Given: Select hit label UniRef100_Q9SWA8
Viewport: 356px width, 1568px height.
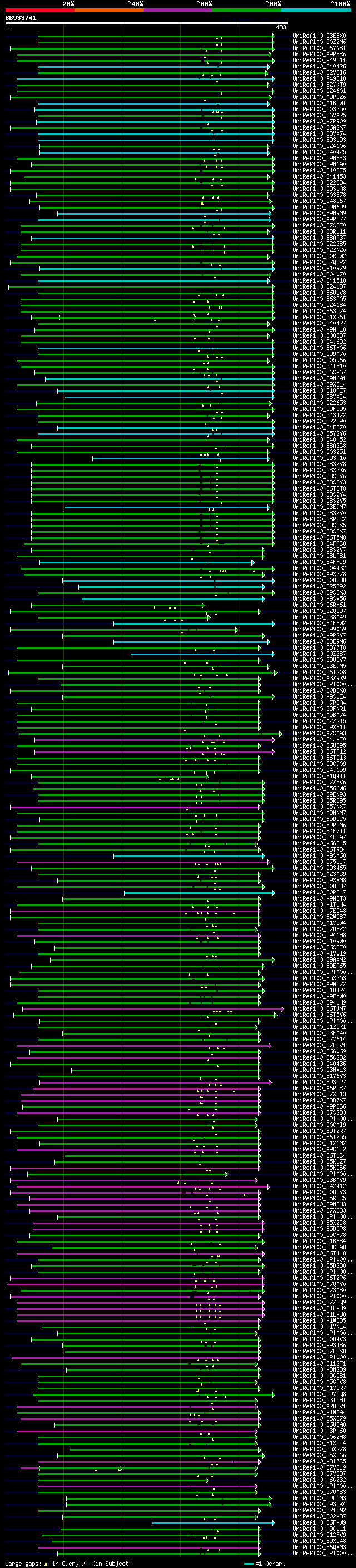Looking at the screenshot, I should [x=319, y=189].
